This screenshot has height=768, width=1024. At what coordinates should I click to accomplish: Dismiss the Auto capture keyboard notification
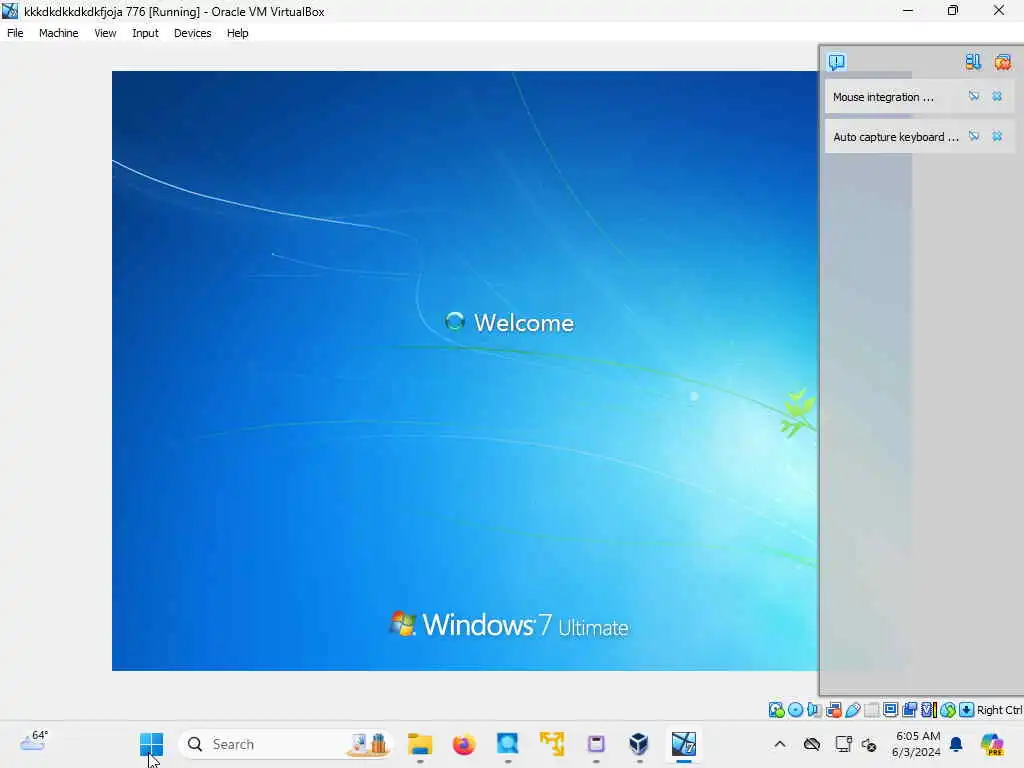tap(997, 136)
